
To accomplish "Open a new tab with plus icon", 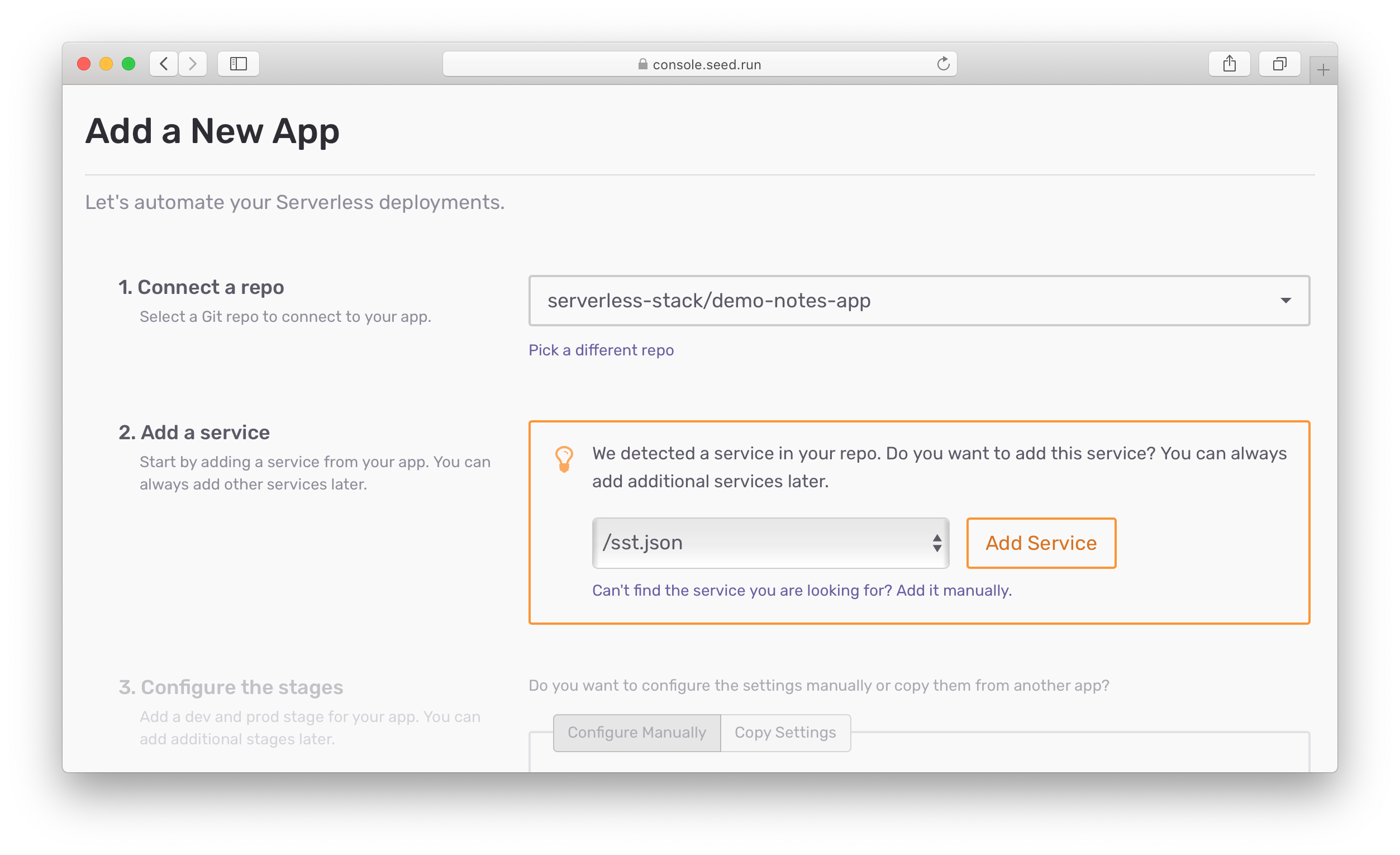I will tap(1323, 70).
